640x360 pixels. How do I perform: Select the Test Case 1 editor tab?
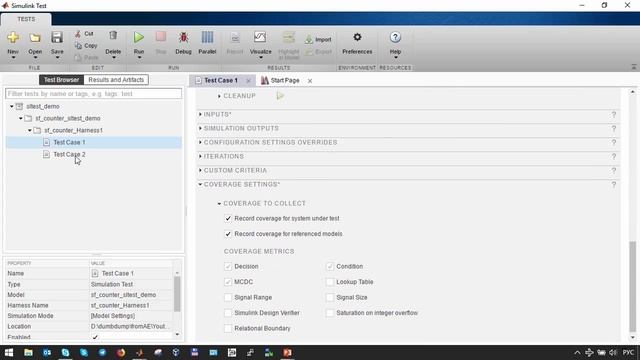[221, 80]
